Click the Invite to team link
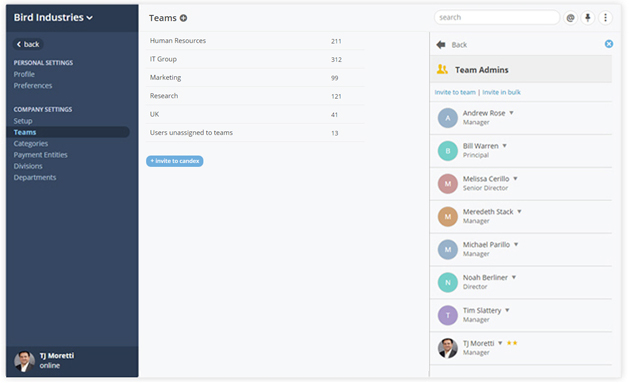The image size is (629, 383). pos(455,92)
